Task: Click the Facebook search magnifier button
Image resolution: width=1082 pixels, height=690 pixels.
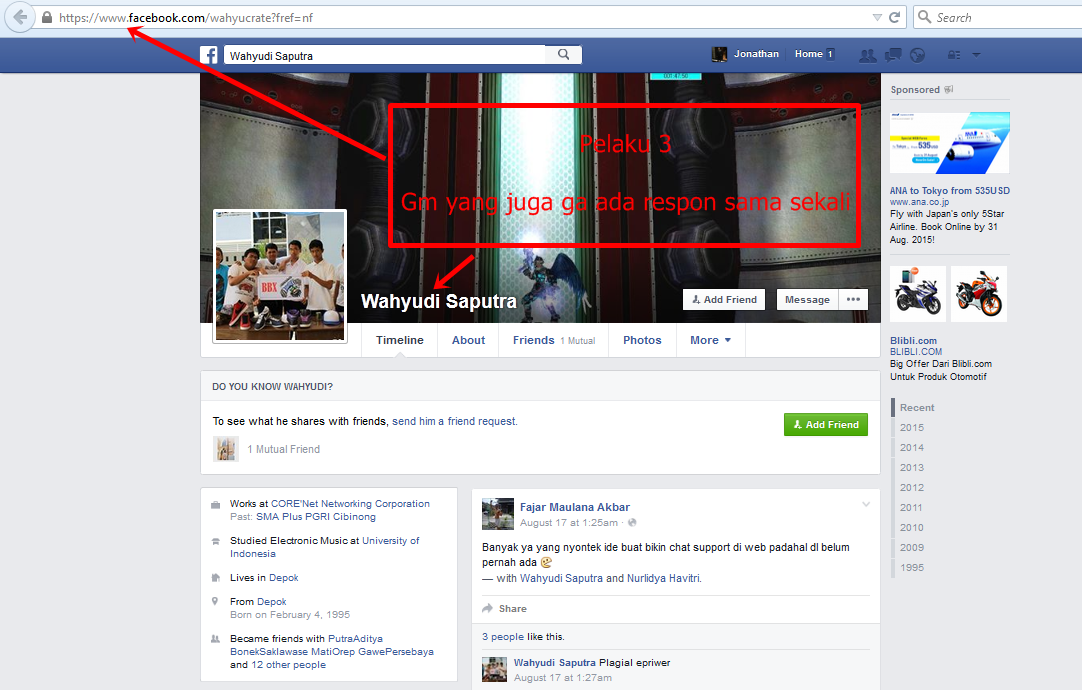Action: [564, 55]
